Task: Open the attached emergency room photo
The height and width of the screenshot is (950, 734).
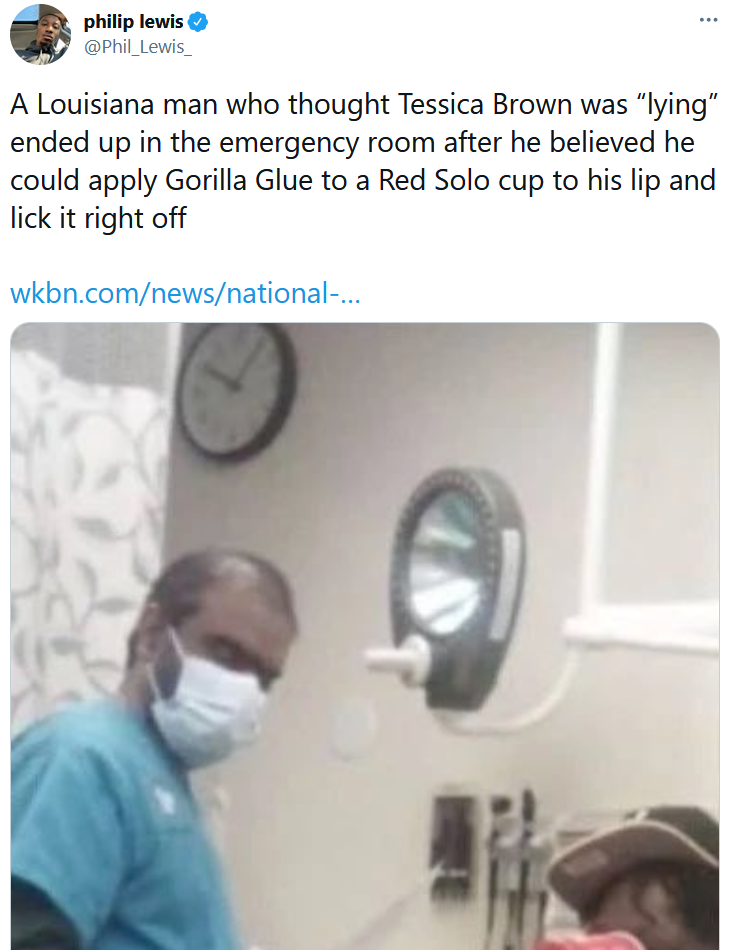Action: (x=365, y=636)
